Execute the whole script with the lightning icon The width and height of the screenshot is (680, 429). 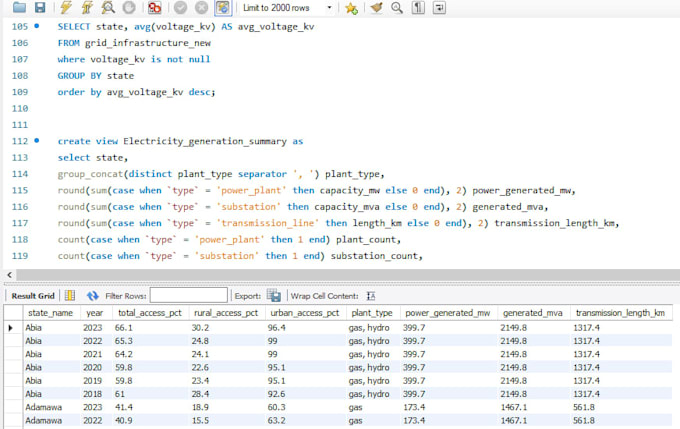[x=66, y=7]
